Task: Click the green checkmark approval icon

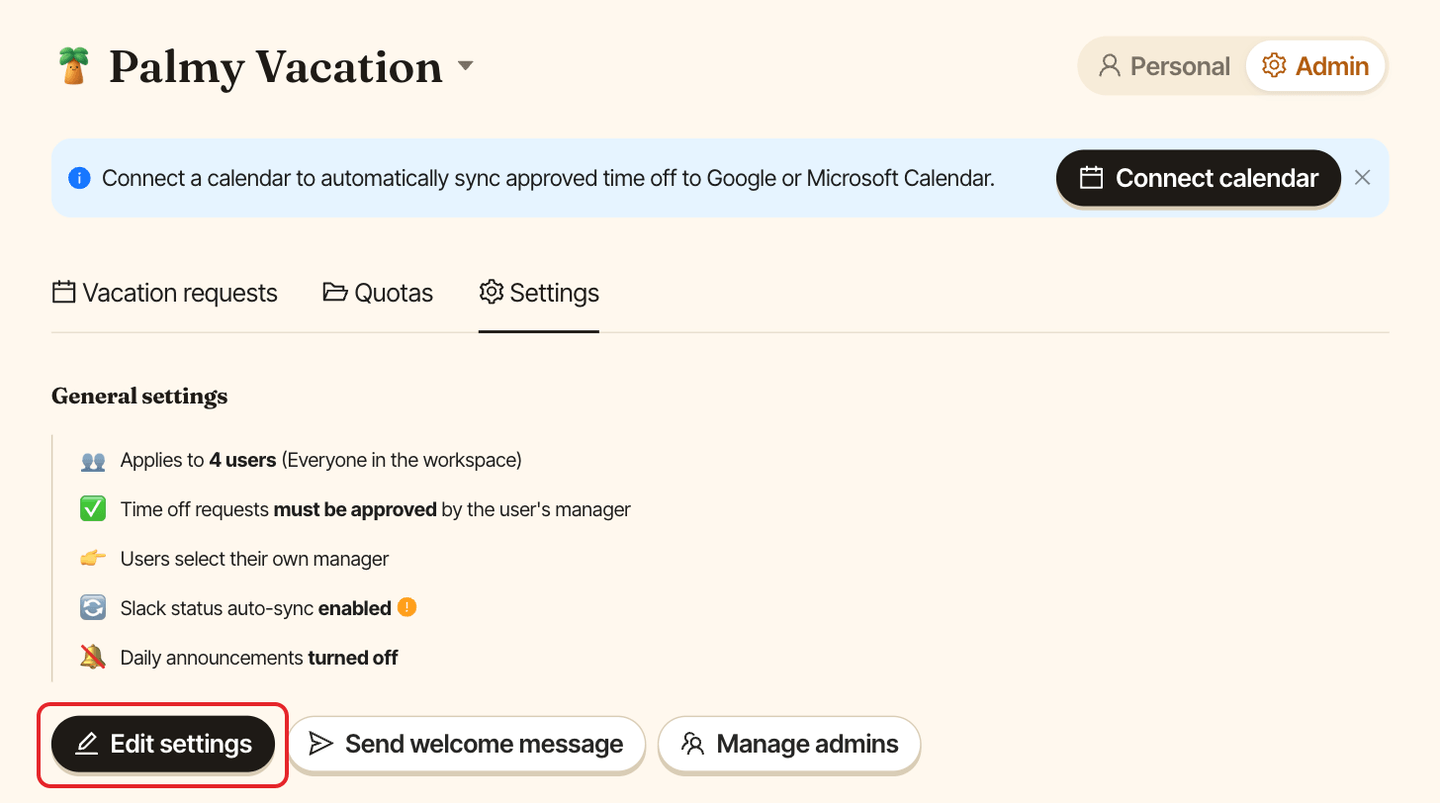Action: pyautogui.click(x=93, y=509)
